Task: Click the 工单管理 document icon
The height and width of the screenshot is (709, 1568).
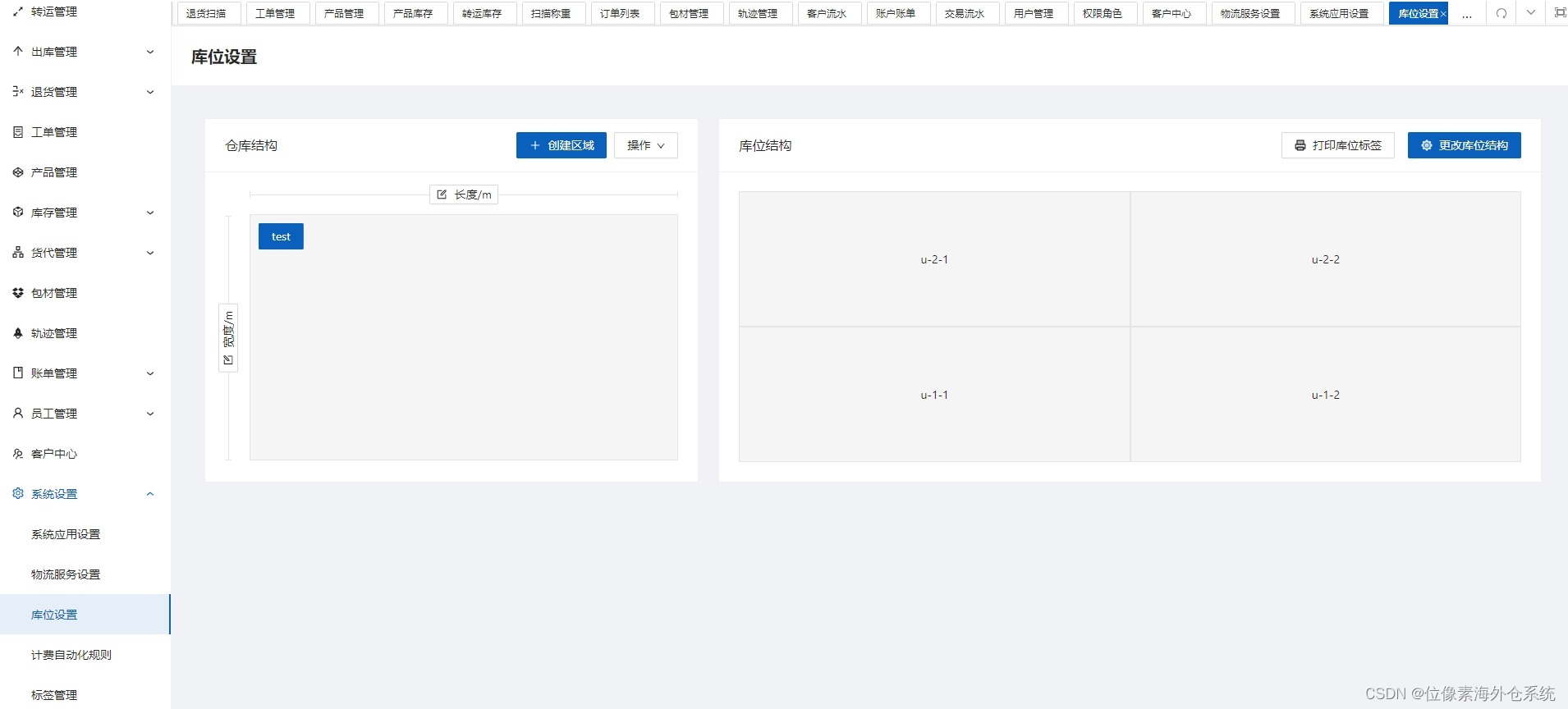Action: 18,131
